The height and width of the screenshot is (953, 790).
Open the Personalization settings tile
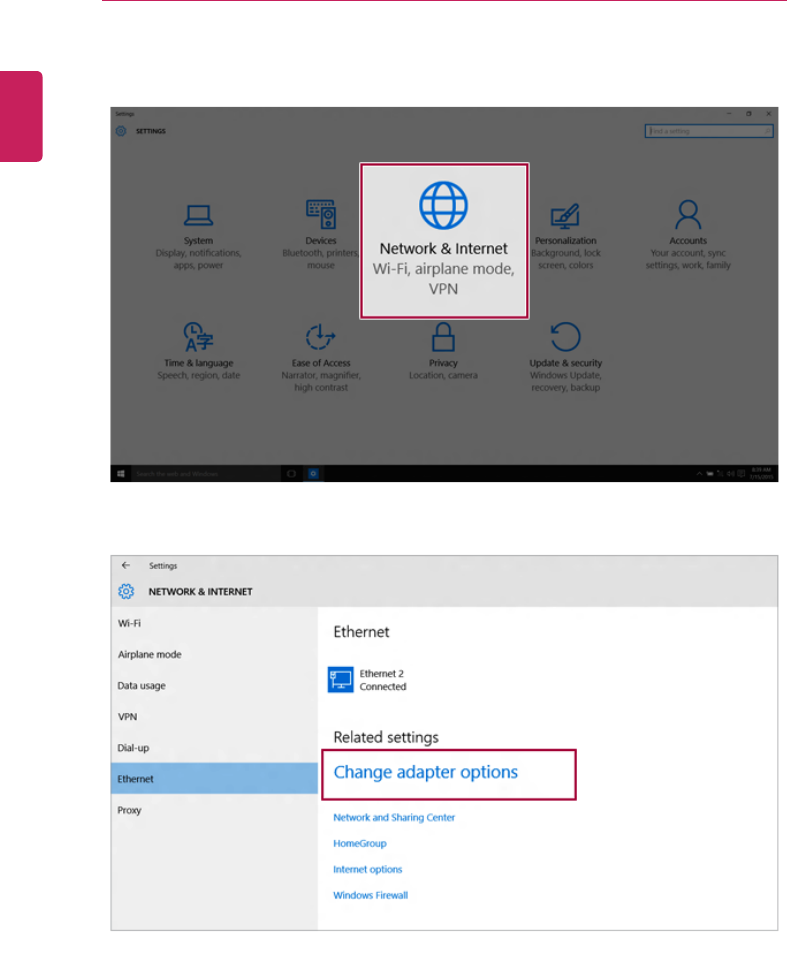566,237
